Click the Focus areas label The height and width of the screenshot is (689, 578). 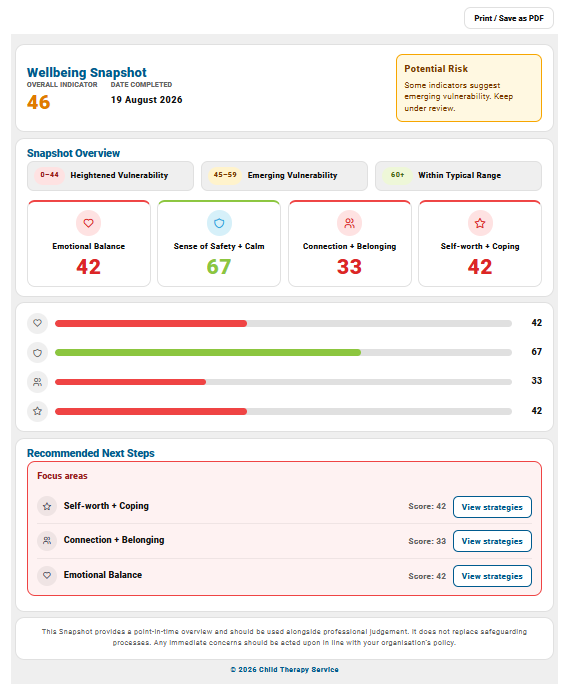(62, 476)
